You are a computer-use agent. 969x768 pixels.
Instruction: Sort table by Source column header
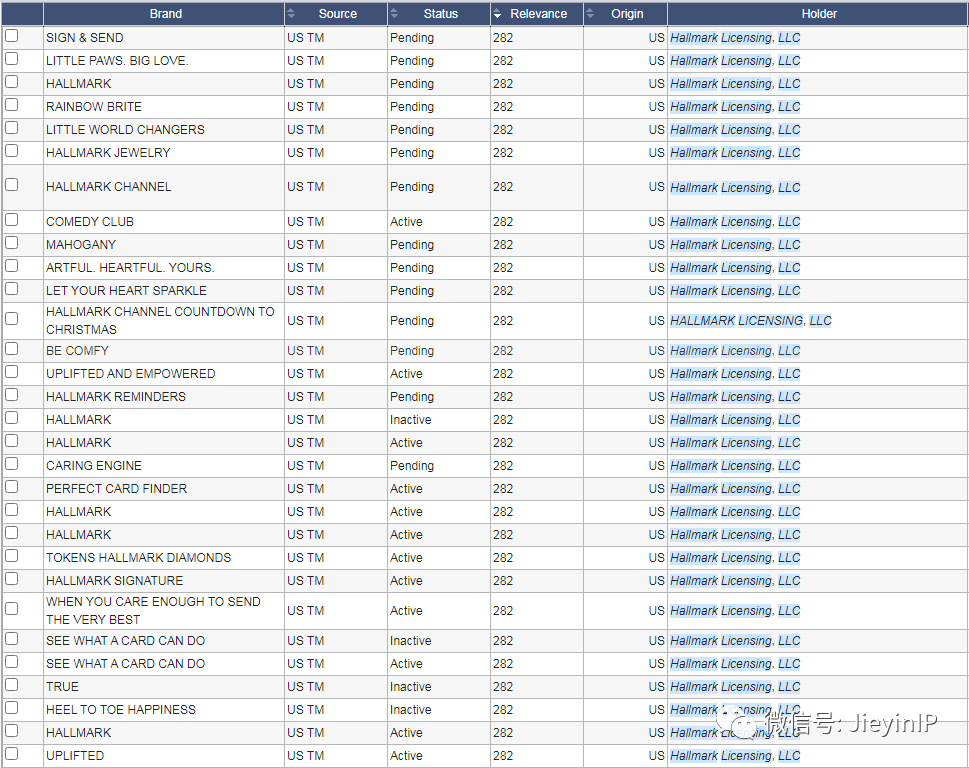[337, 14]
